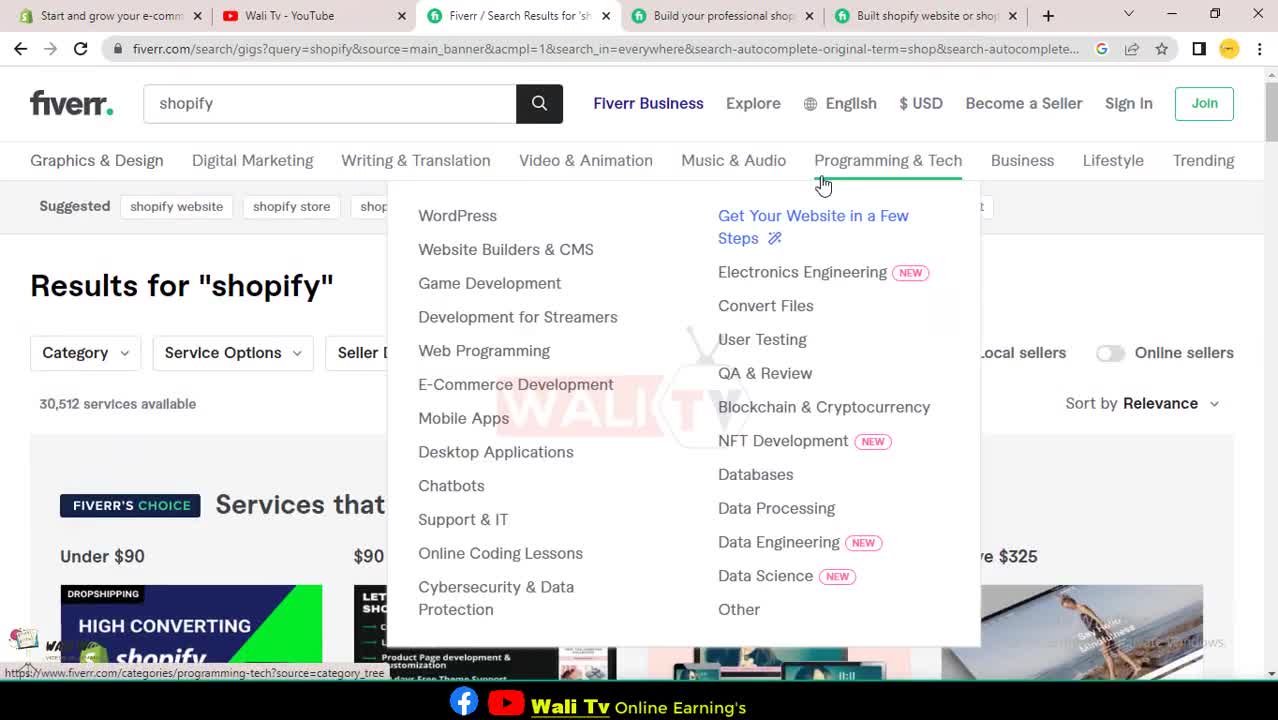1278x720 pixels.
Task: Click YouTube icon in bottom banner
Action: pyautogui.click(x=506, y=703)
